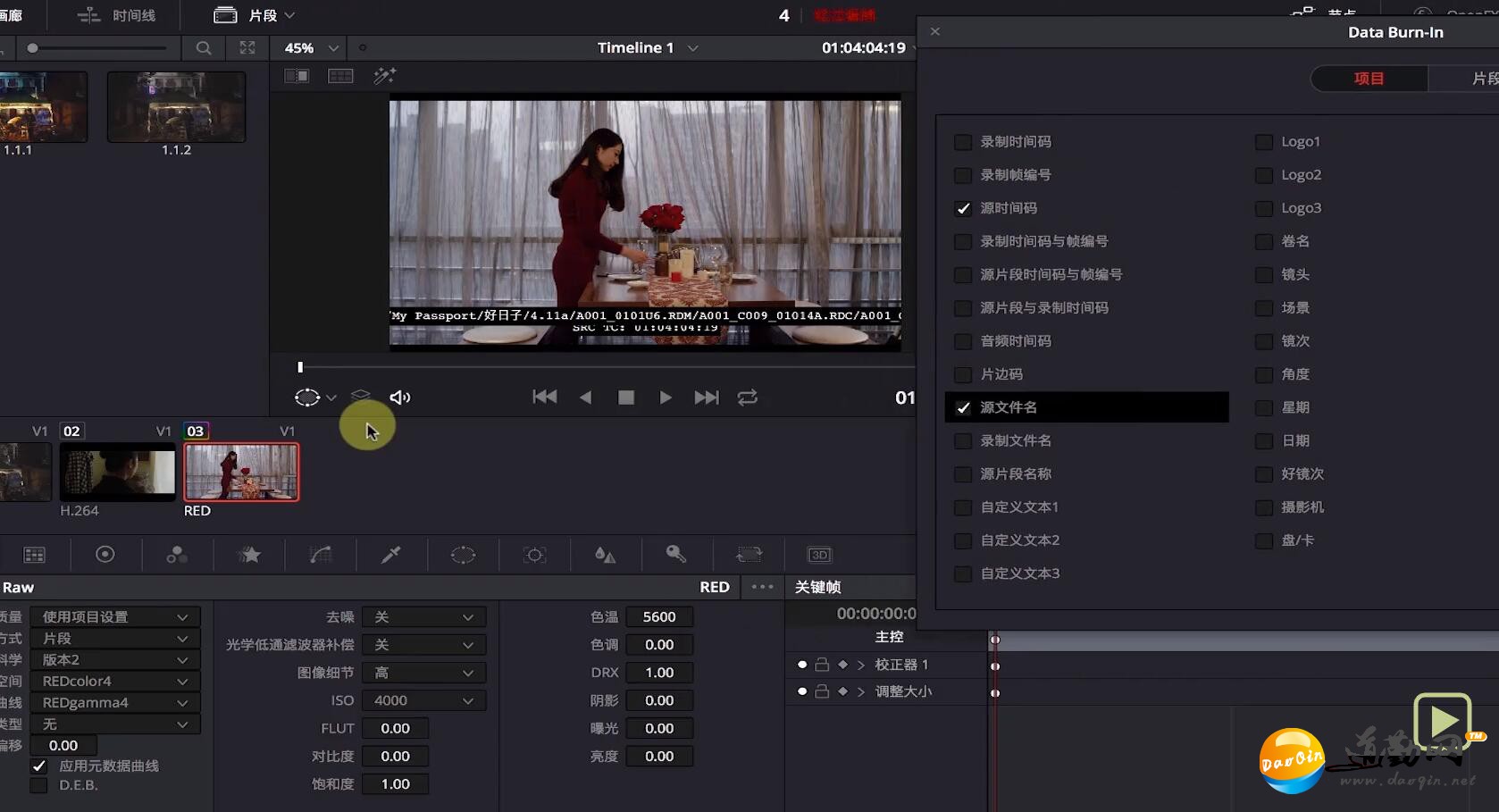Play the clip in reverse

[586, 398]
